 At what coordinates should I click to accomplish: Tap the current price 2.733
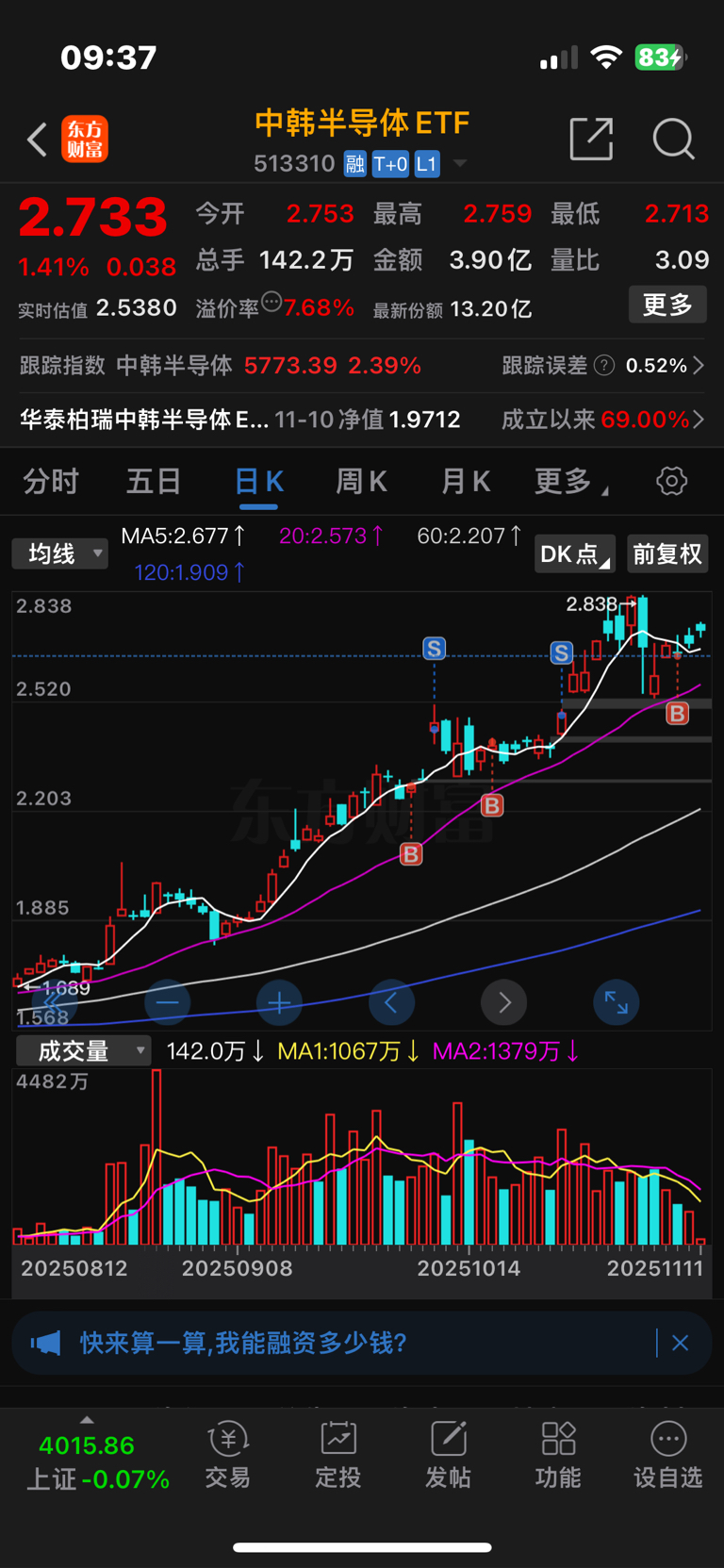(x=93, y=217)
